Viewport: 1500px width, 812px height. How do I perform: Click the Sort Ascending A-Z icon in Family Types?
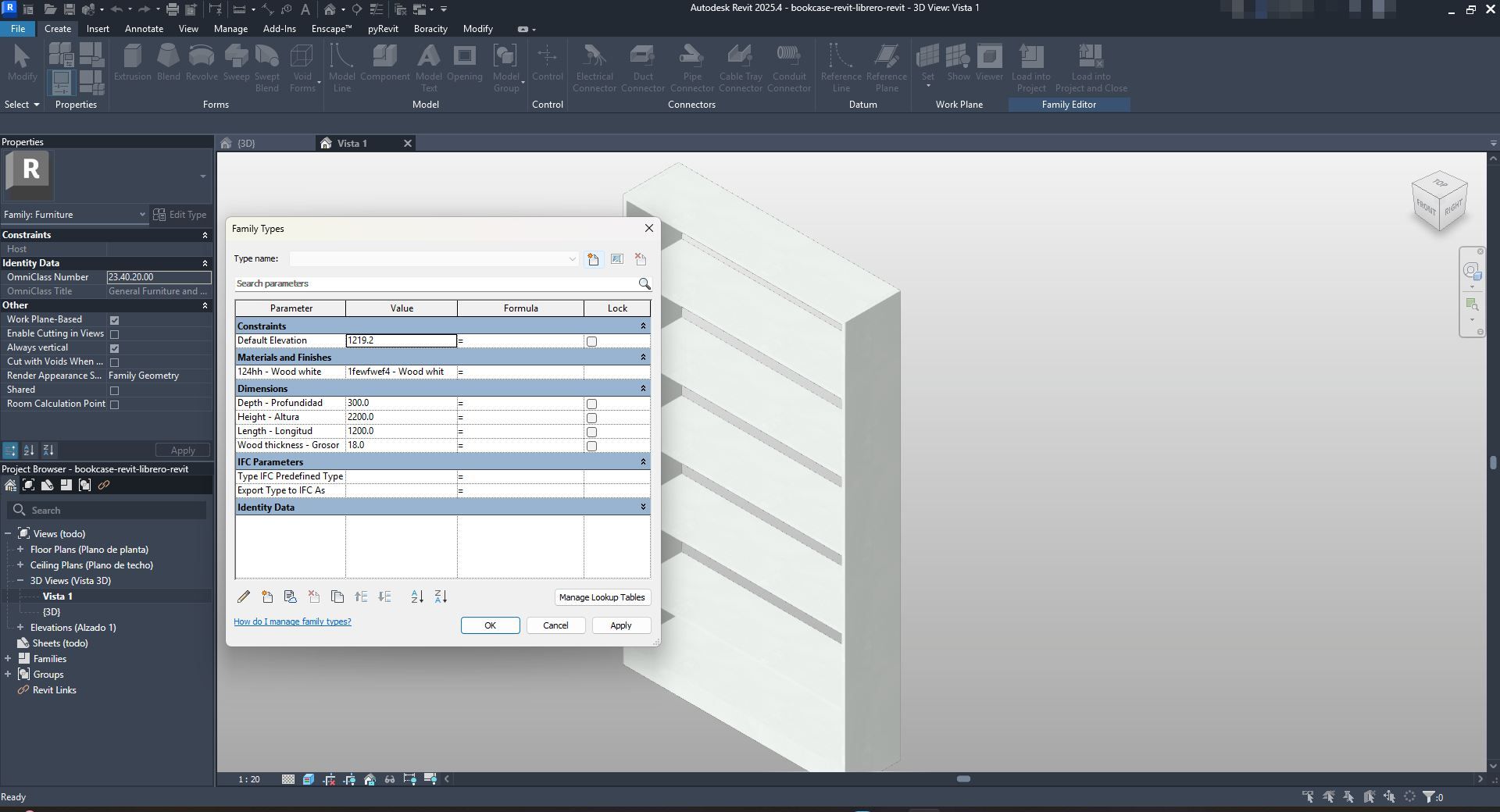click(417, 597)
